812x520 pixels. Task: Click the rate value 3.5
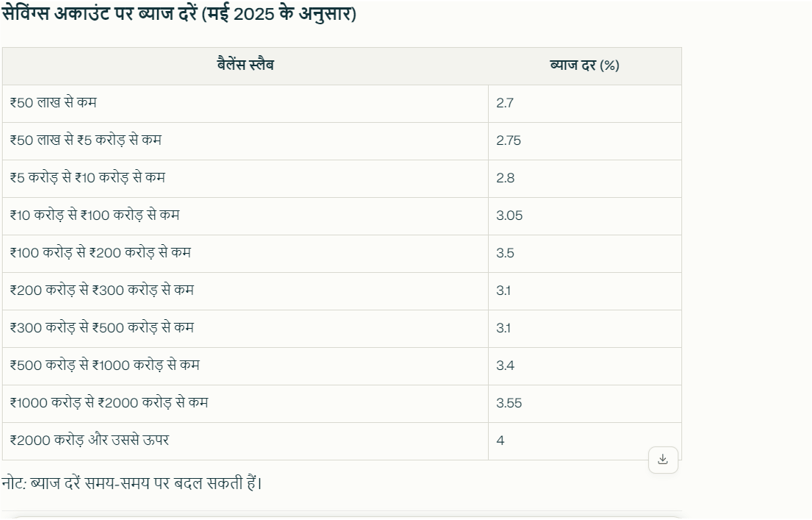pos(505,253)
